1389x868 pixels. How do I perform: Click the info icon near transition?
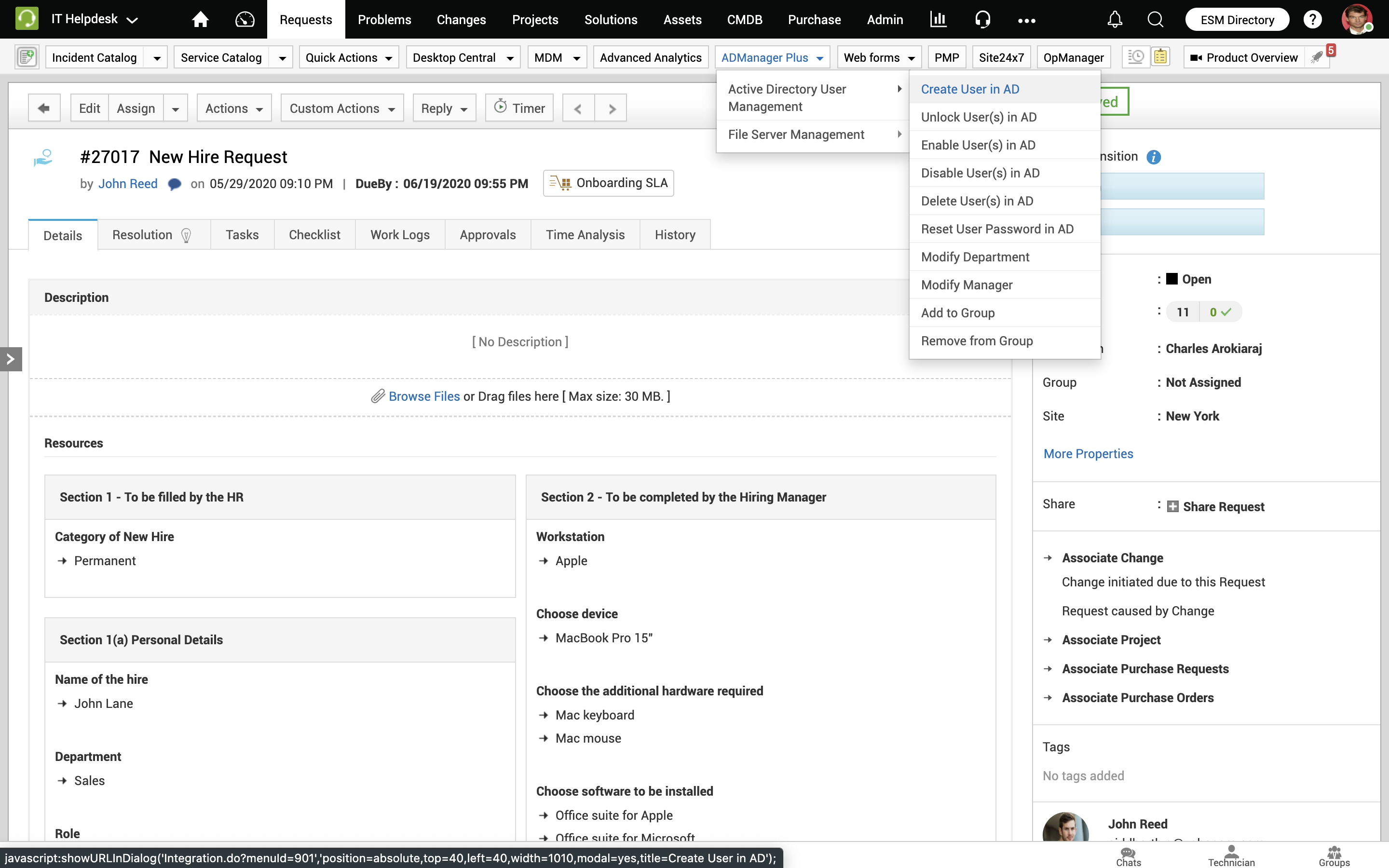coord(1154,157)
